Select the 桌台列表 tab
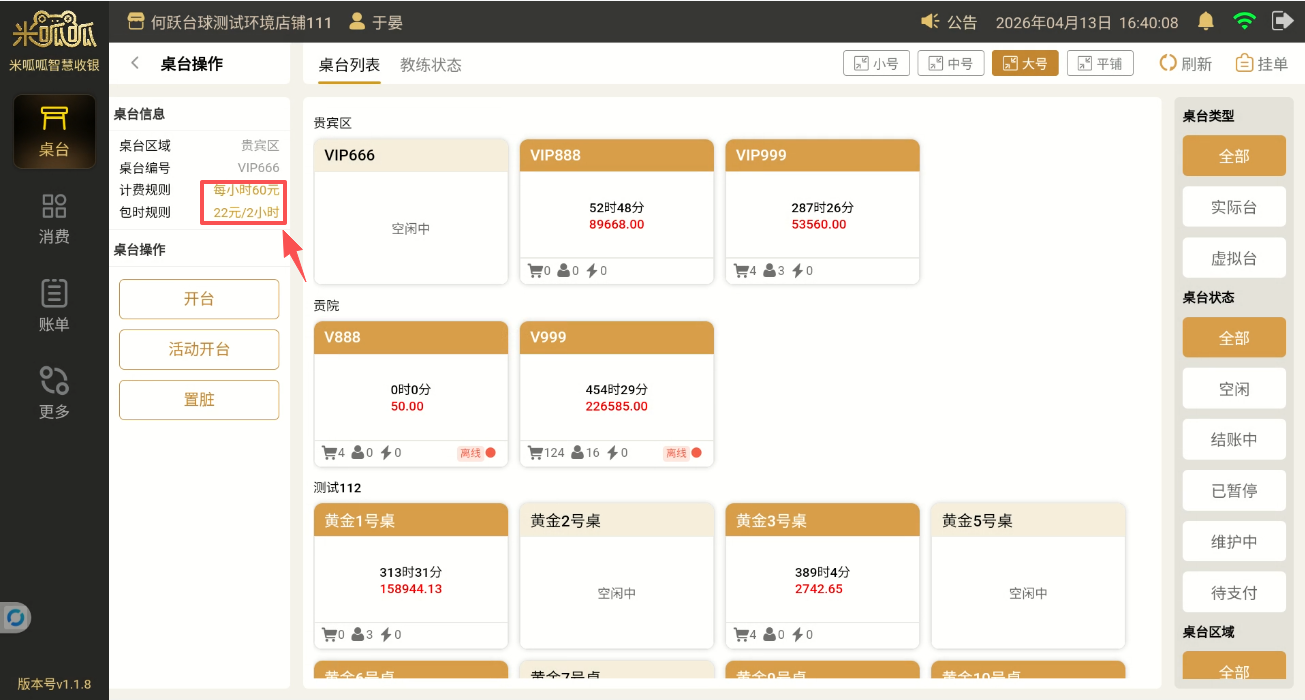The image size is (1305, 700). (349, 65)
